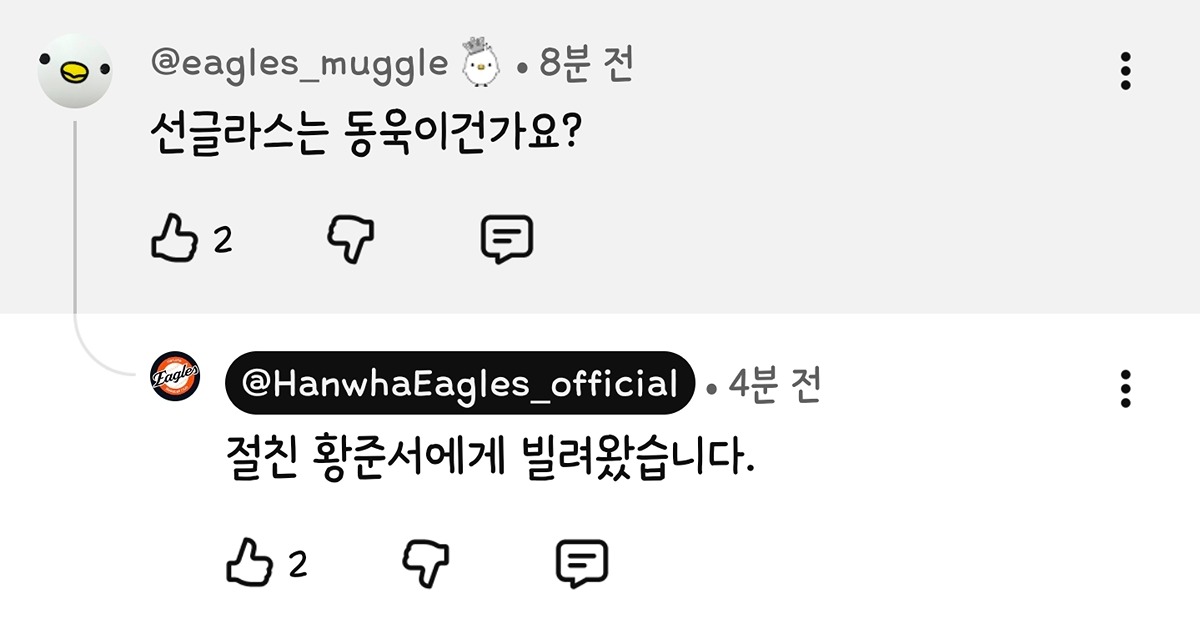Reply to the eagles_muggle comment
Screen dimensions: 1200x634
(507, 240)
